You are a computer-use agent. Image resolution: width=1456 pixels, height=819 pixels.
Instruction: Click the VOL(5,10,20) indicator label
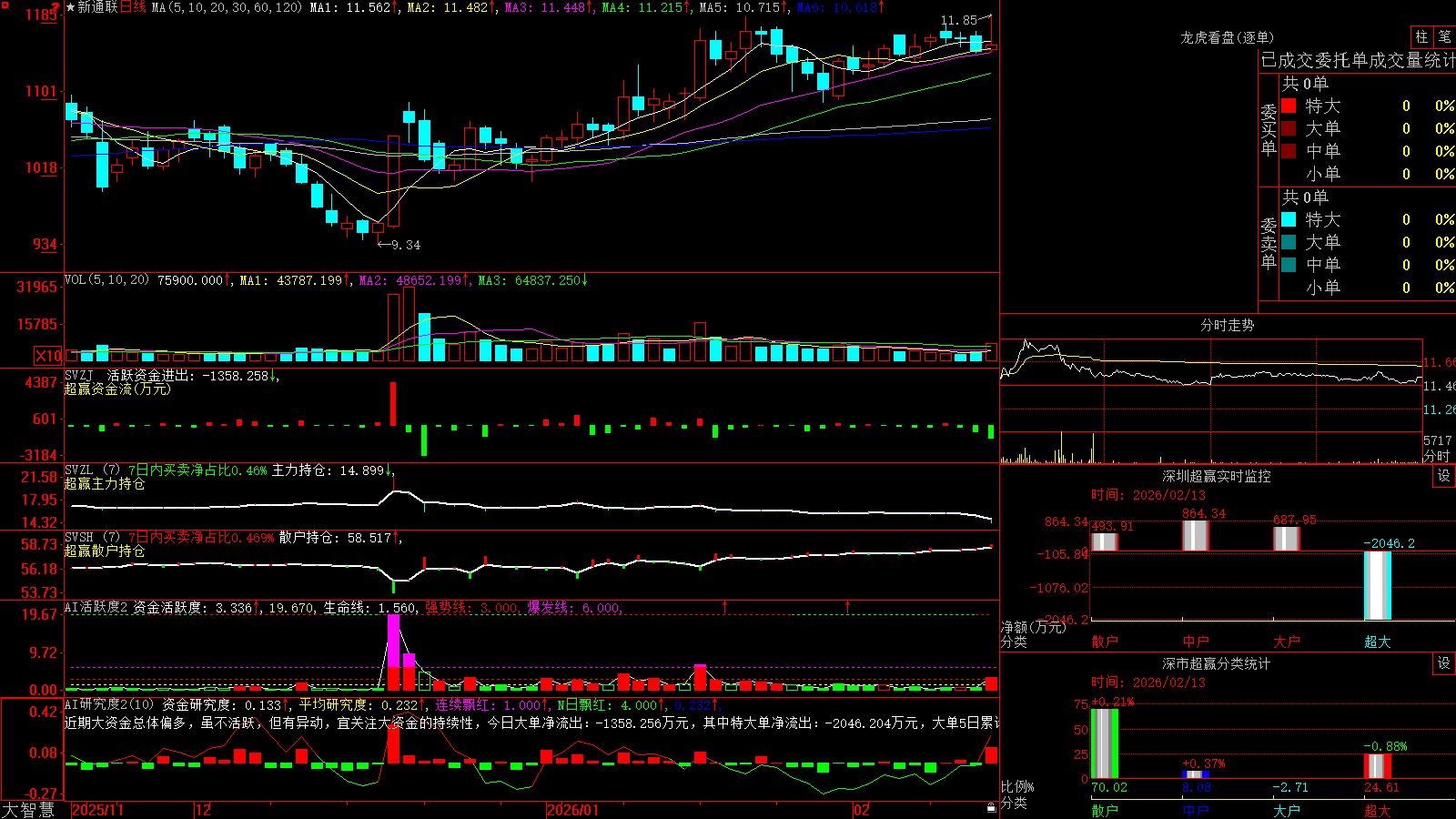pyautogui.click(x=106, y=280)
